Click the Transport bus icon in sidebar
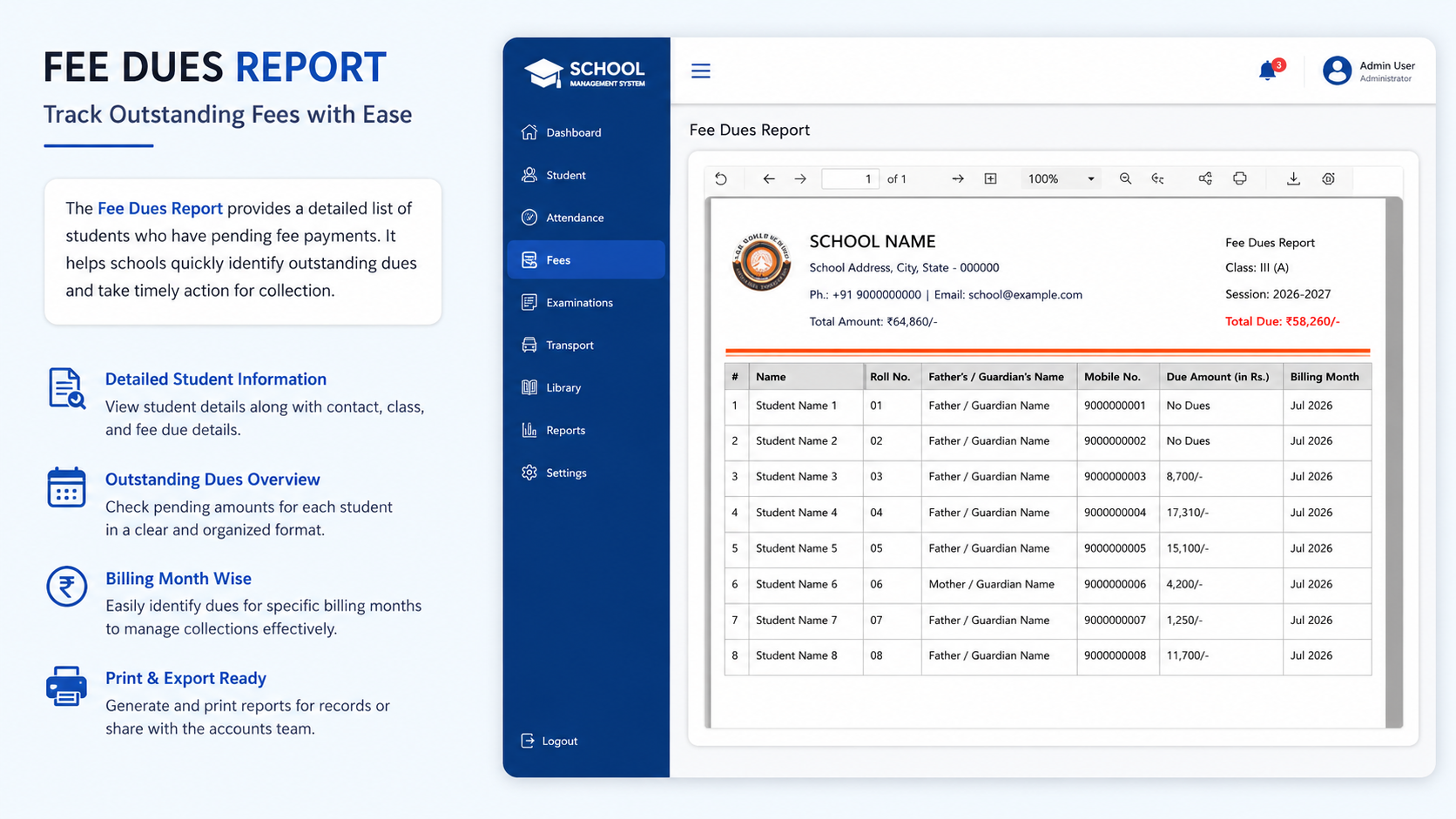The image size is (1456, 819). click(529, 345)
